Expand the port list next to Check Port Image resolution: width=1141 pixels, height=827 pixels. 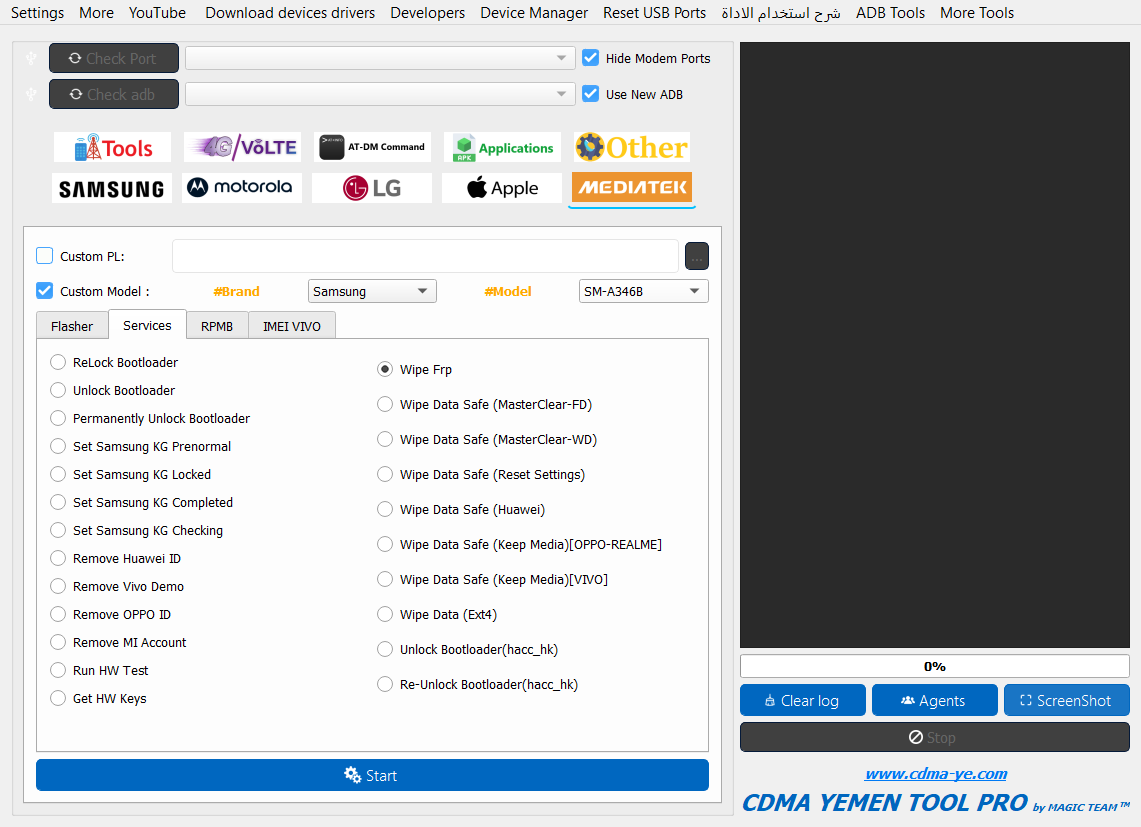click(380, 59)
